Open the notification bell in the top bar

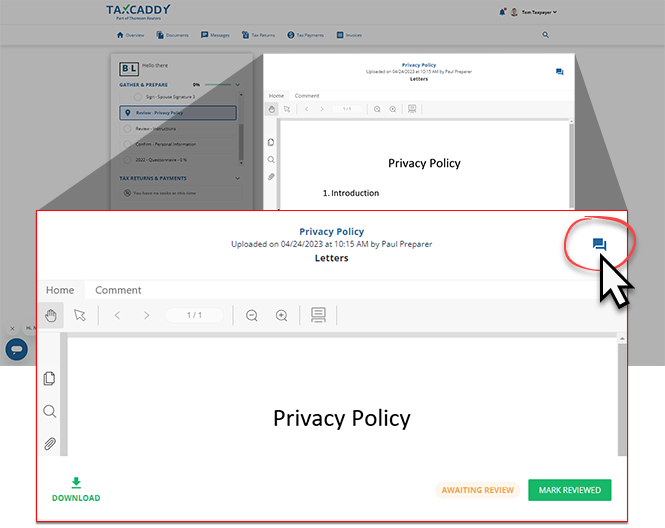pos(502,12)
